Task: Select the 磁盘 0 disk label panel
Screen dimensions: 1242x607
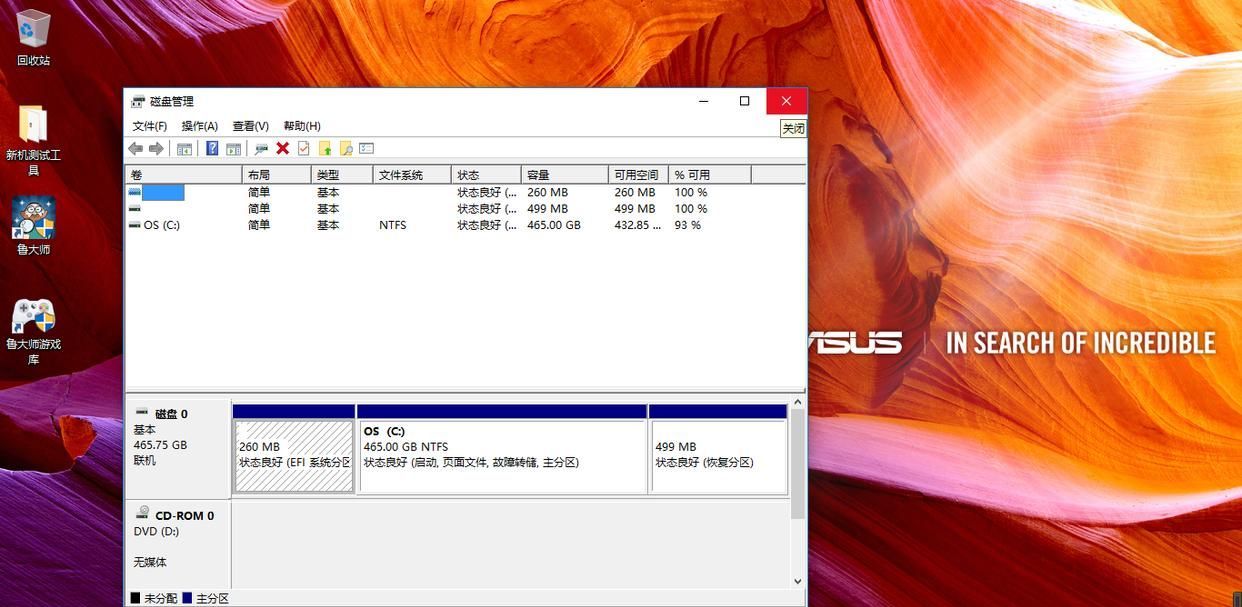Action: coord(178,448)
